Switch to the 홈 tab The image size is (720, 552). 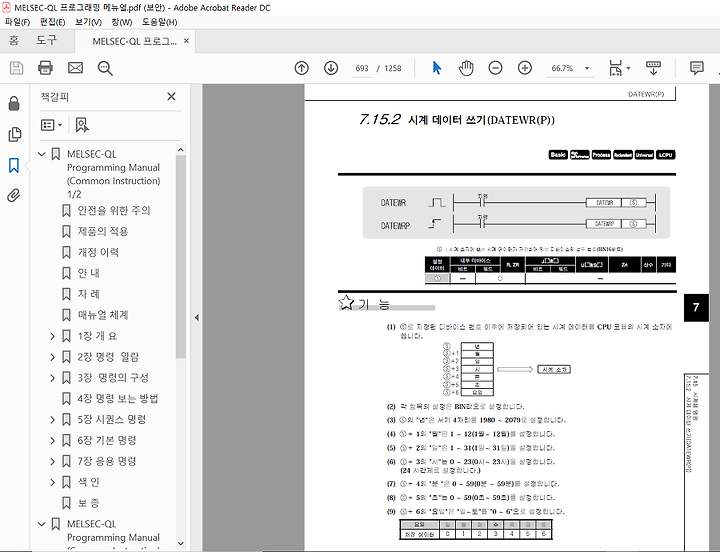pos(14,40)
